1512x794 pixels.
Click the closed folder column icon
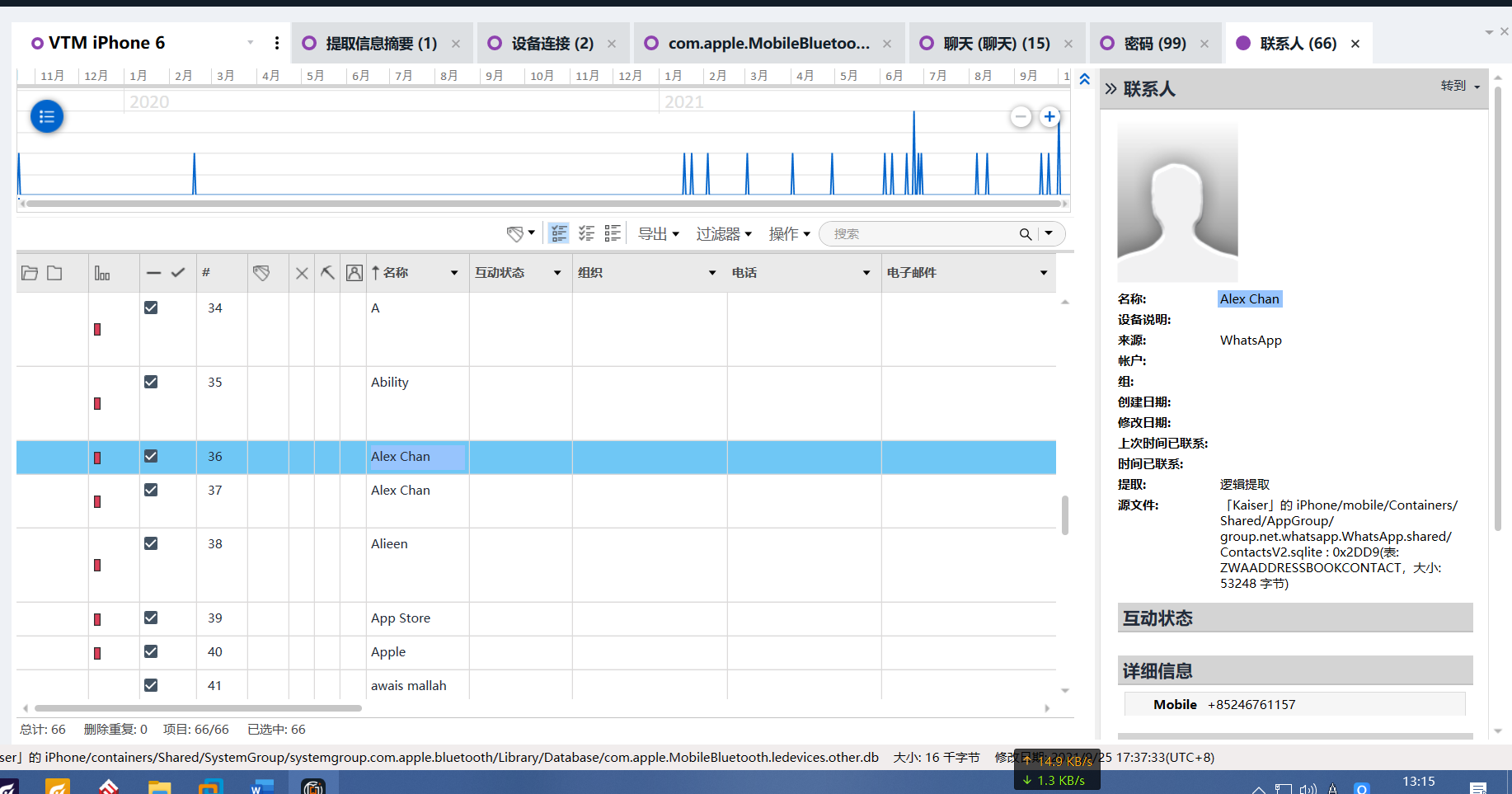click(x=54, y=273)
